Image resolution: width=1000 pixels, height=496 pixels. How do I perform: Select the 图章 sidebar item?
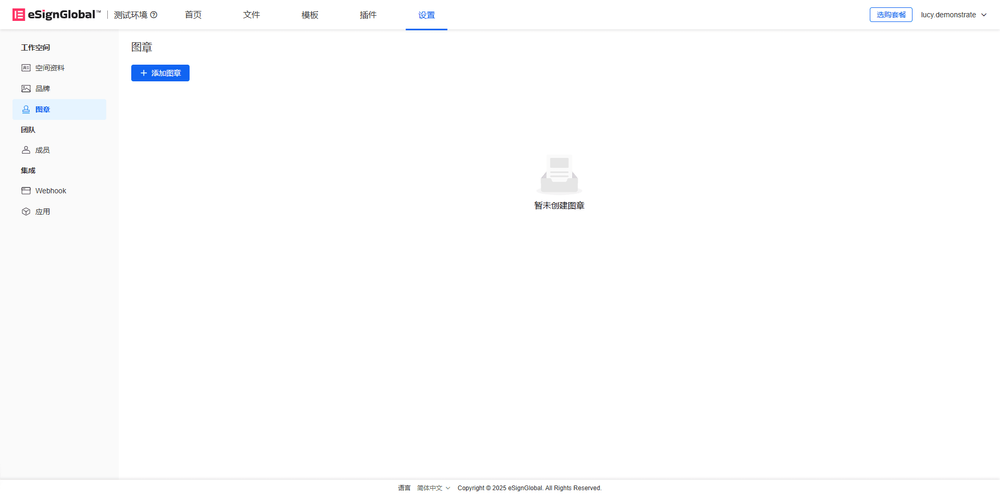(42, 110)
